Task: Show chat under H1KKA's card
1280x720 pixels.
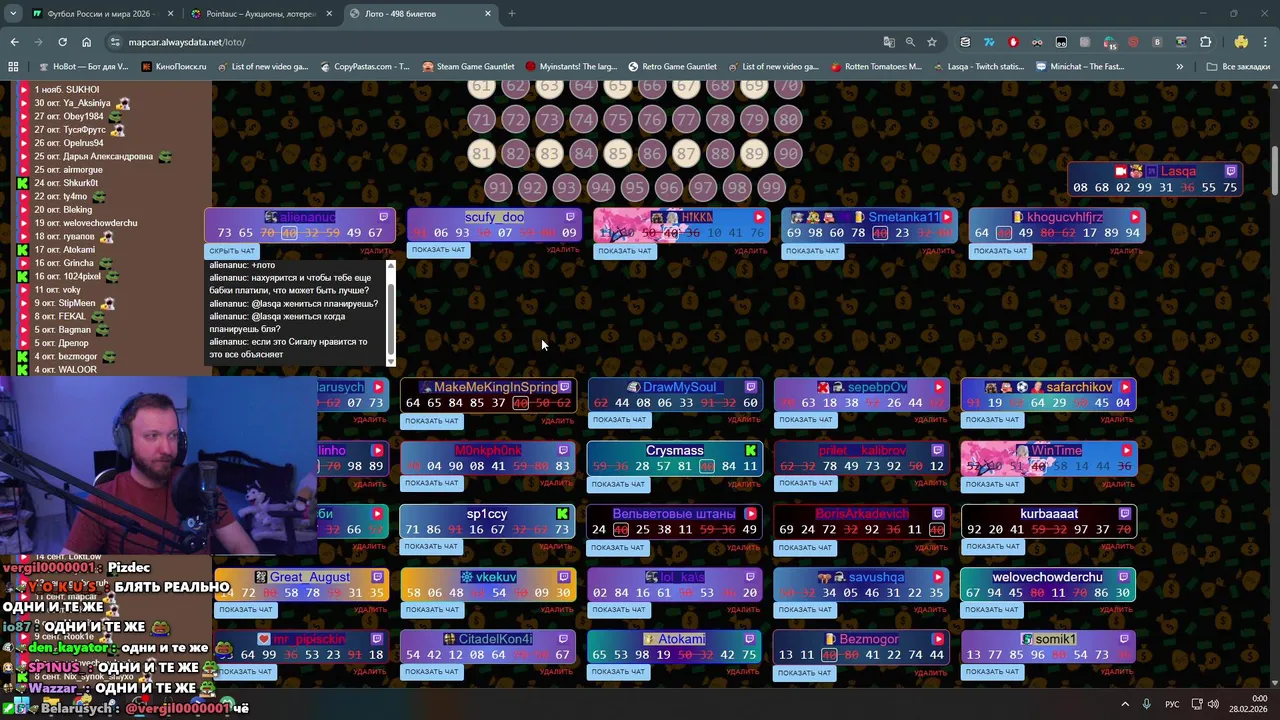Action: (x=624, y=251)
